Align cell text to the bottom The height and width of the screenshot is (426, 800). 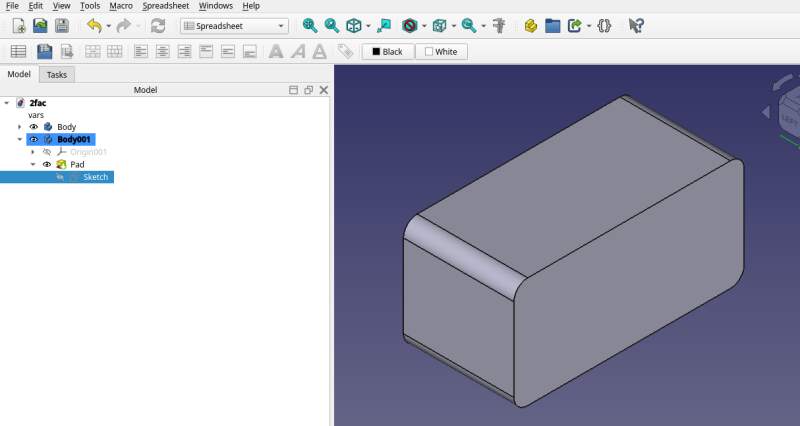[249, 52]
